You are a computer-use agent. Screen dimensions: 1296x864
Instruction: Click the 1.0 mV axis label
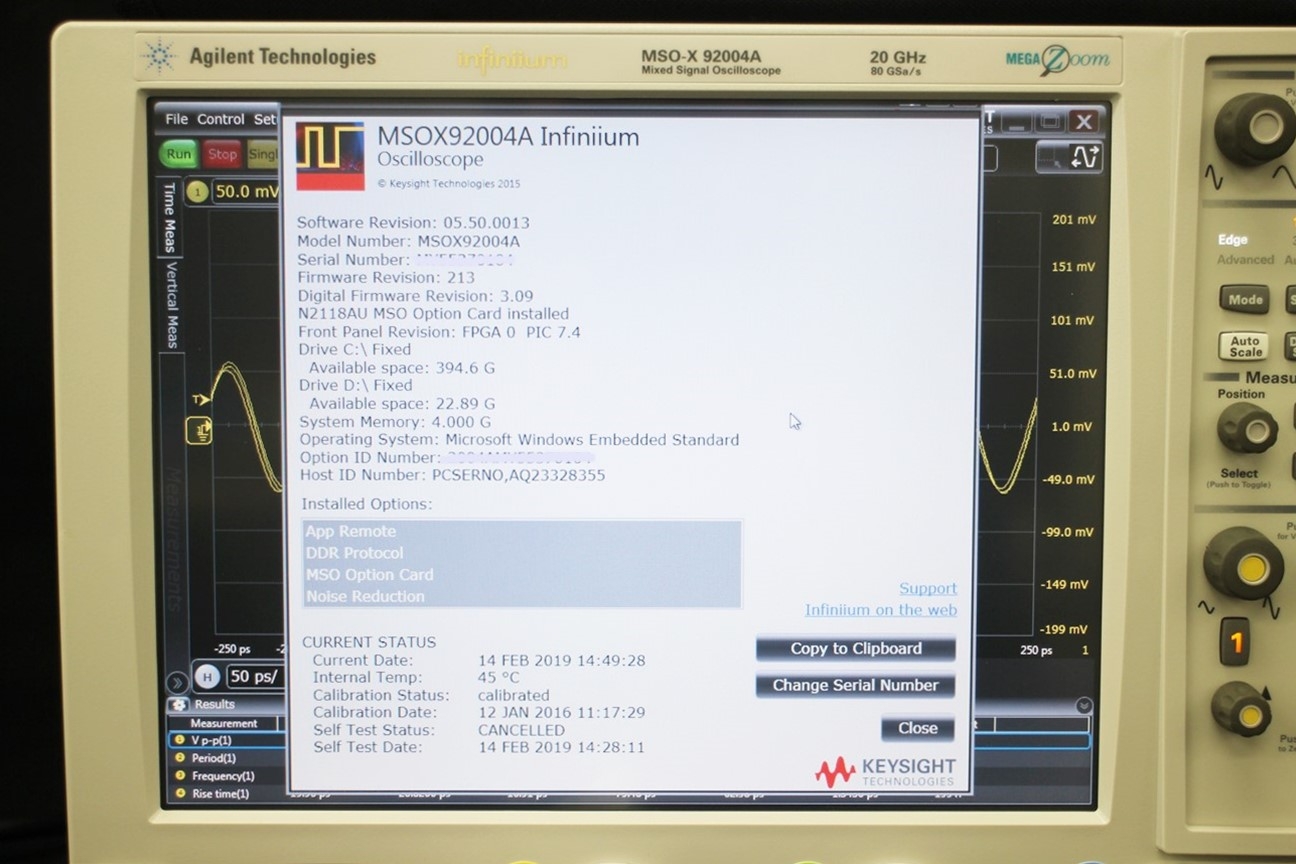point(1072,427)
